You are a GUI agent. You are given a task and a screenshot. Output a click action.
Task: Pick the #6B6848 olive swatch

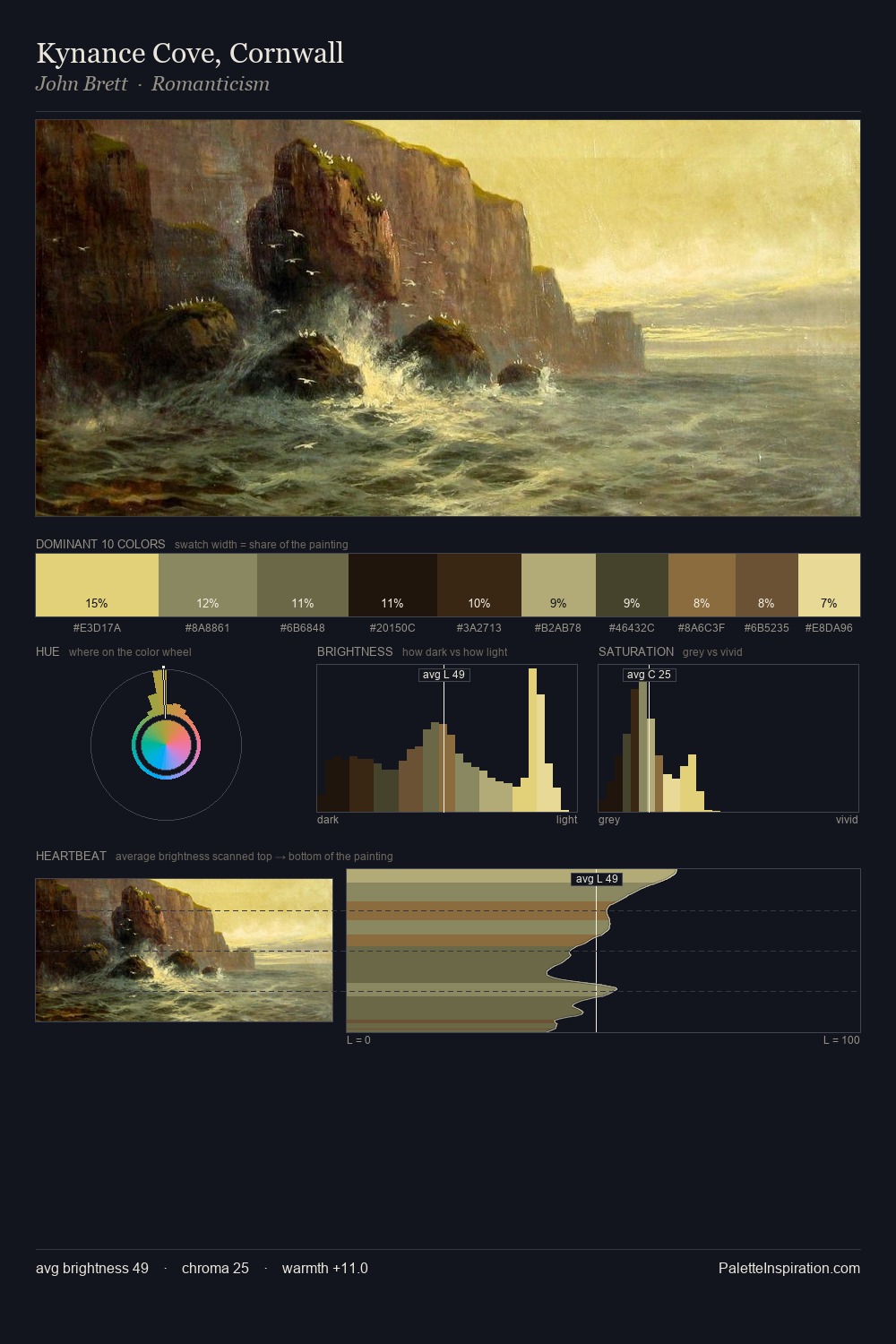pyautogui.click(x=302, y=585)
